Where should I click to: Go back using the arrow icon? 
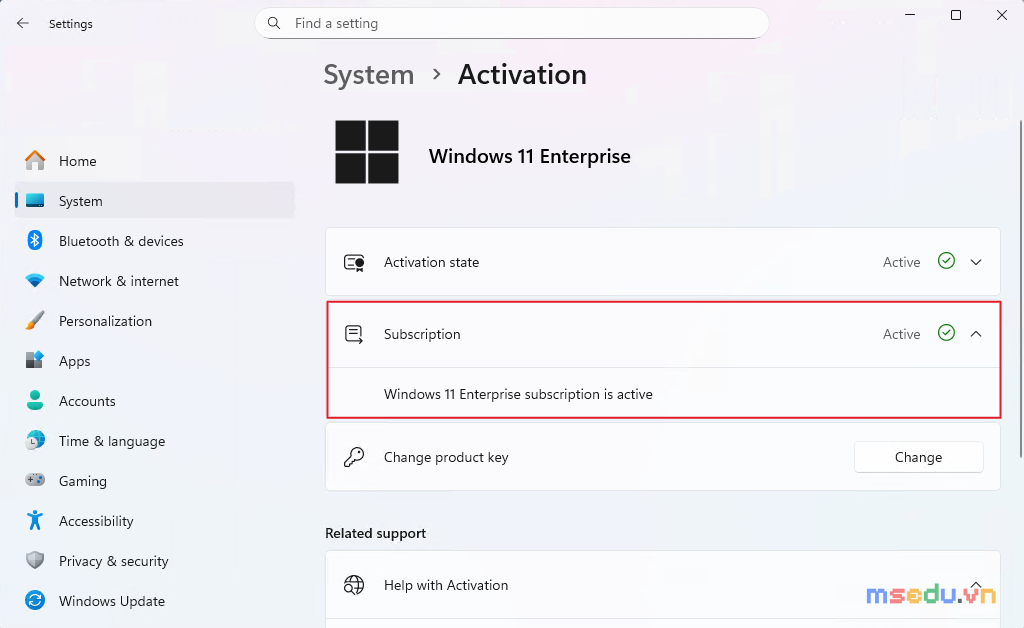pyautogui.click(x=23, y=24)
